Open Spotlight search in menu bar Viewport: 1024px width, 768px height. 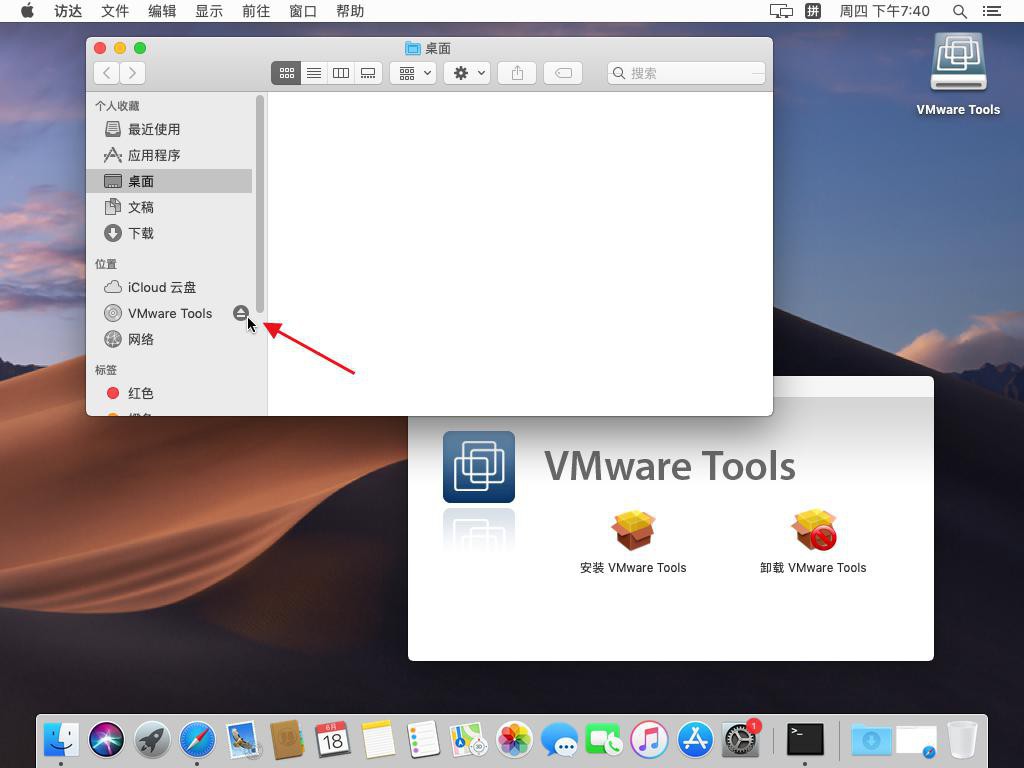[x=959, y=11]
